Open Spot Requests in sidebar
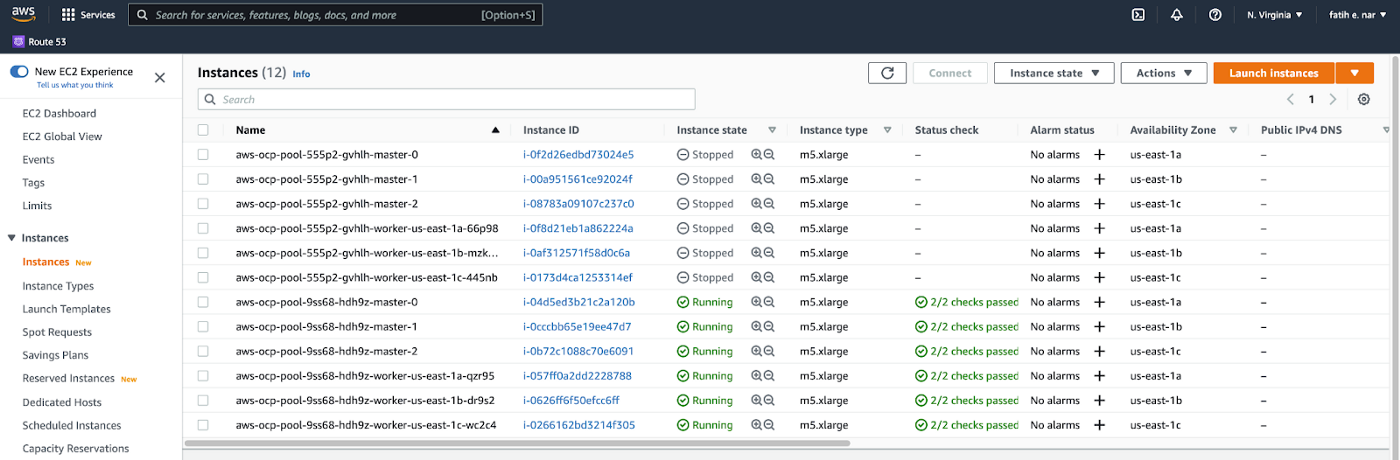This screenshot has width=1400, height=460. [57, 332]
